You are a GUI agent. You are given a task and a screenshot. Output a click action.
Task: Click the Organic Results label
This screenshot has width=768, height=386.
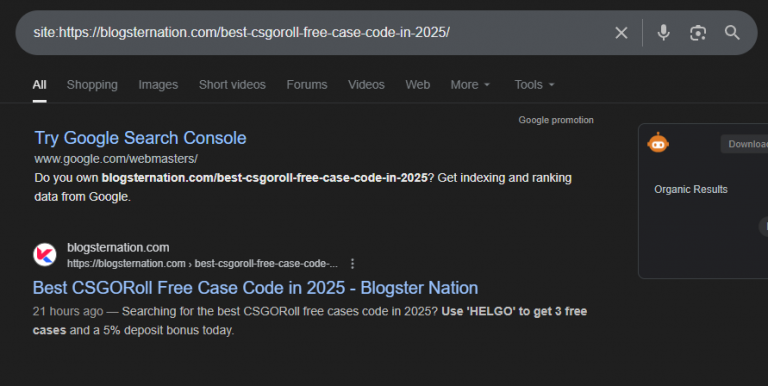(x=691, y=190)
